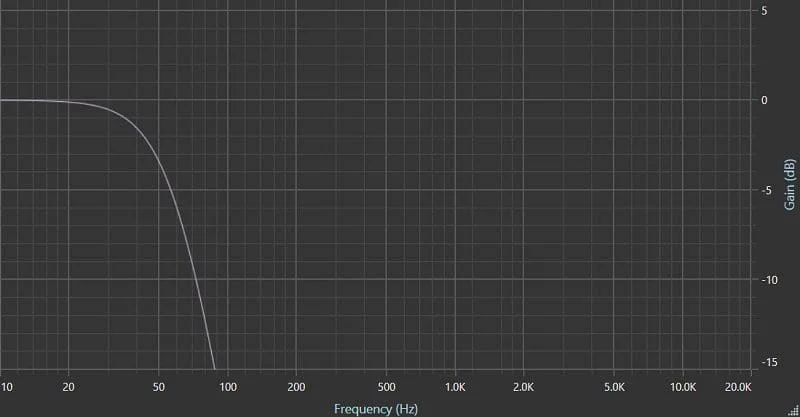
Task: Click the '2.0K' frequency axis label
Action: coord(523,387)
